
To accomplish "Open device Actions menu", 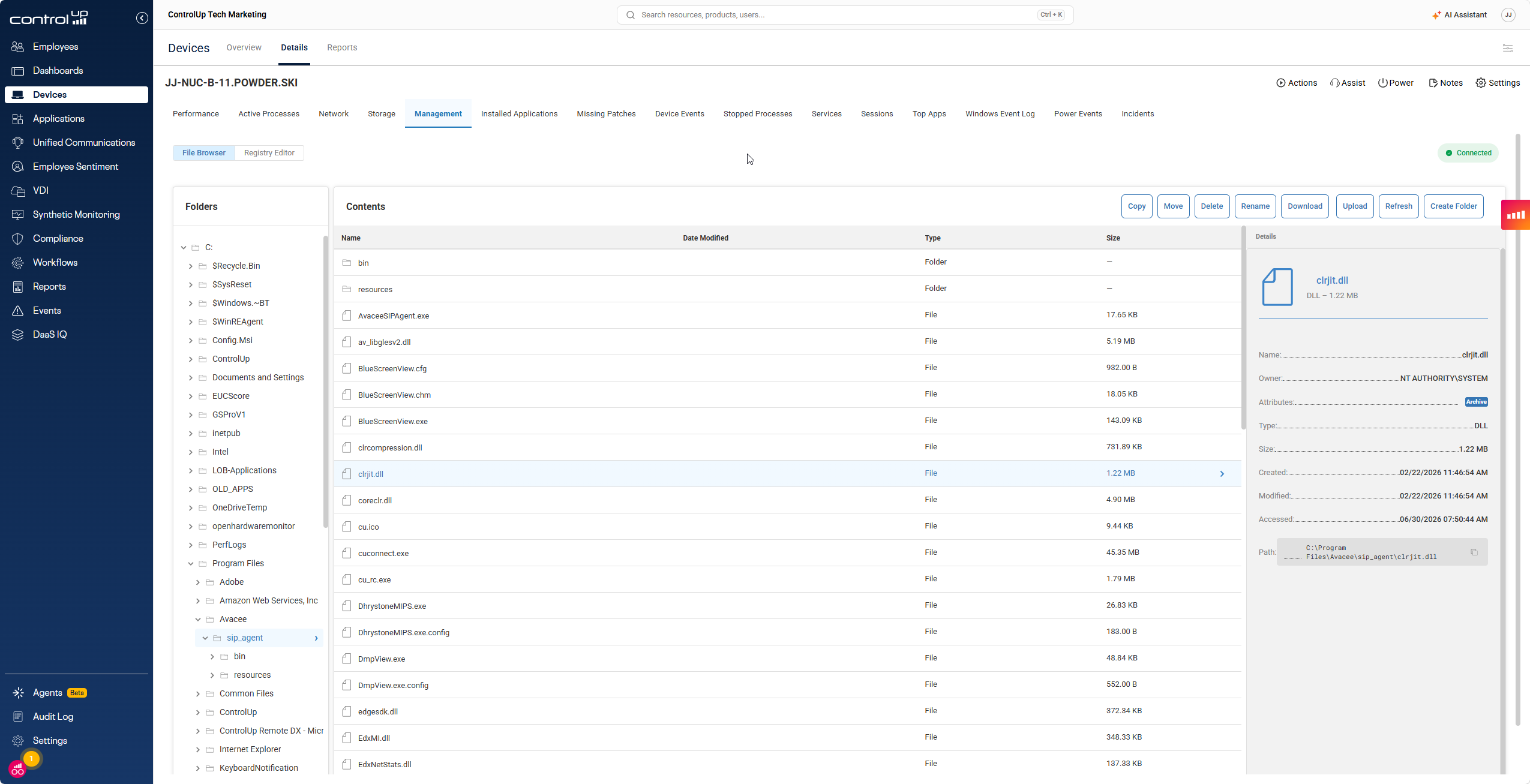I will click(1296, 83).
